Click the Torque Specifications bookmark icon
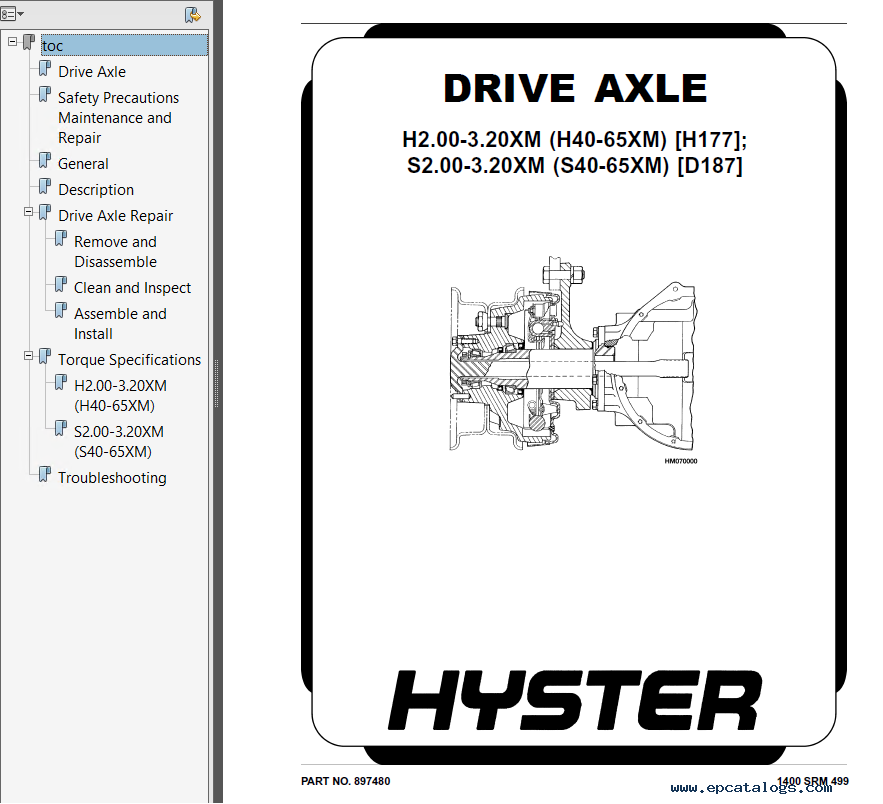This screenshot has height=804, width=883. point(44,356)
